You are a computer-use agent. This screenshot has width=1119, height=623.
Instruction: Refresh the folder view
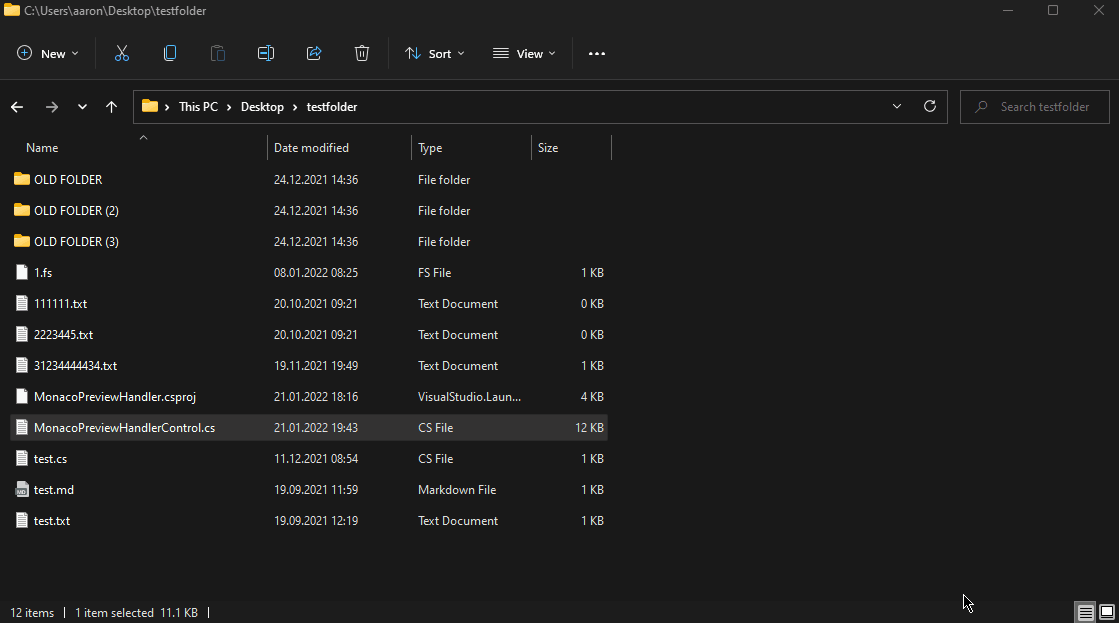[929, 106]
